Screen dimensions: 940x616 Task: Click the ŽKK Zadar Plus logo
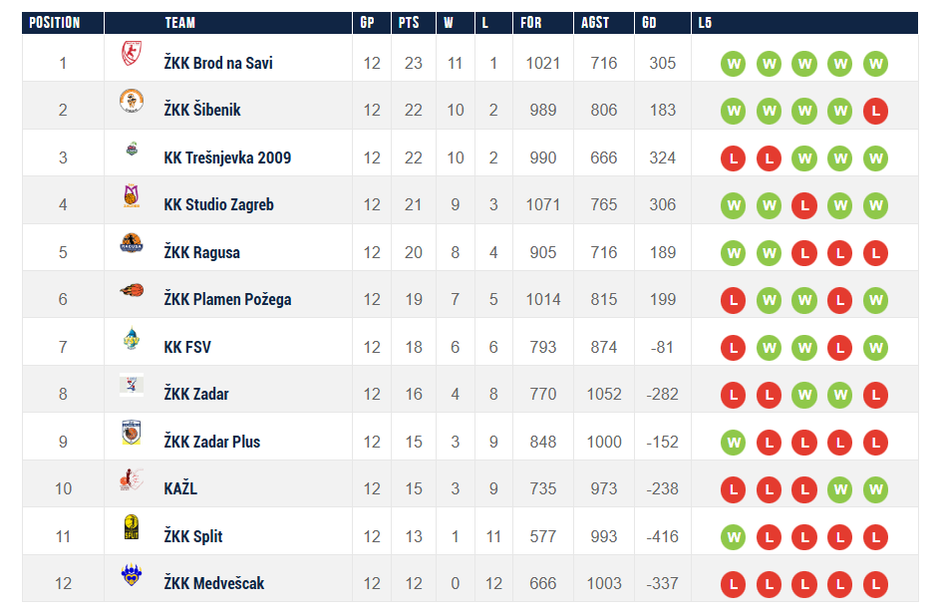click(x=131, y=433)
